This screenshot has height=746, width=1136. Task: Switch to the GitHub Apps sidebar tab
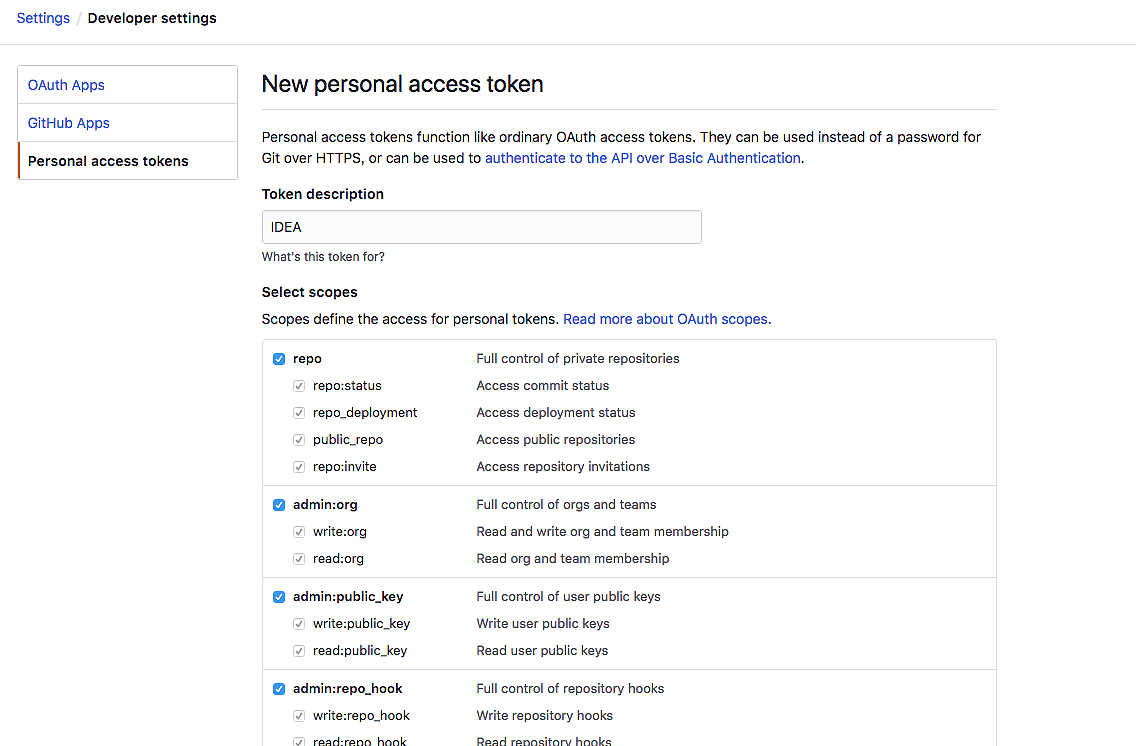pyautogui.click(x=69, y=123)
